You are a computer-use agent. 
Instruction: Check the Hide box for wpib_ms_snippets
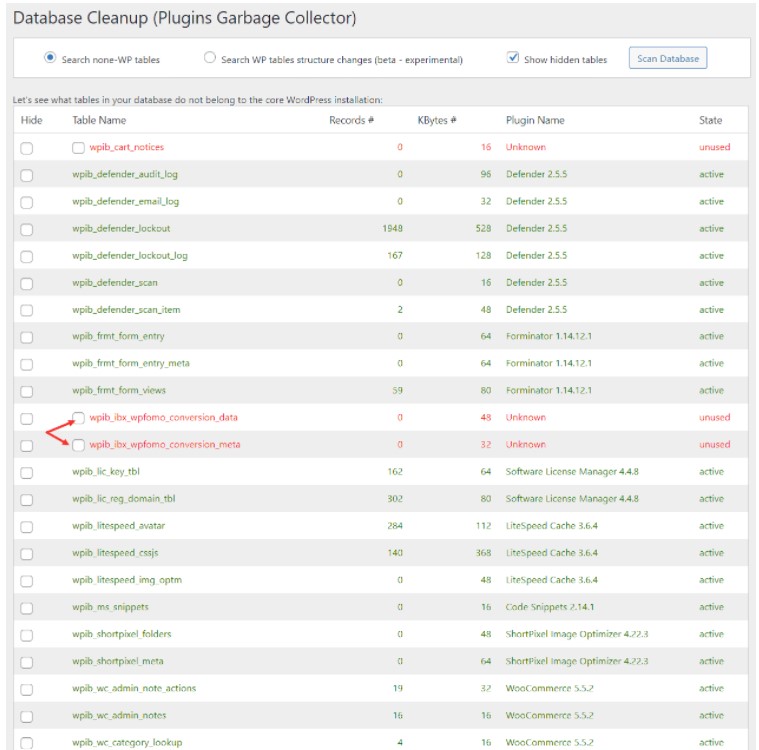pyautogui.click(x=27, y=607)
